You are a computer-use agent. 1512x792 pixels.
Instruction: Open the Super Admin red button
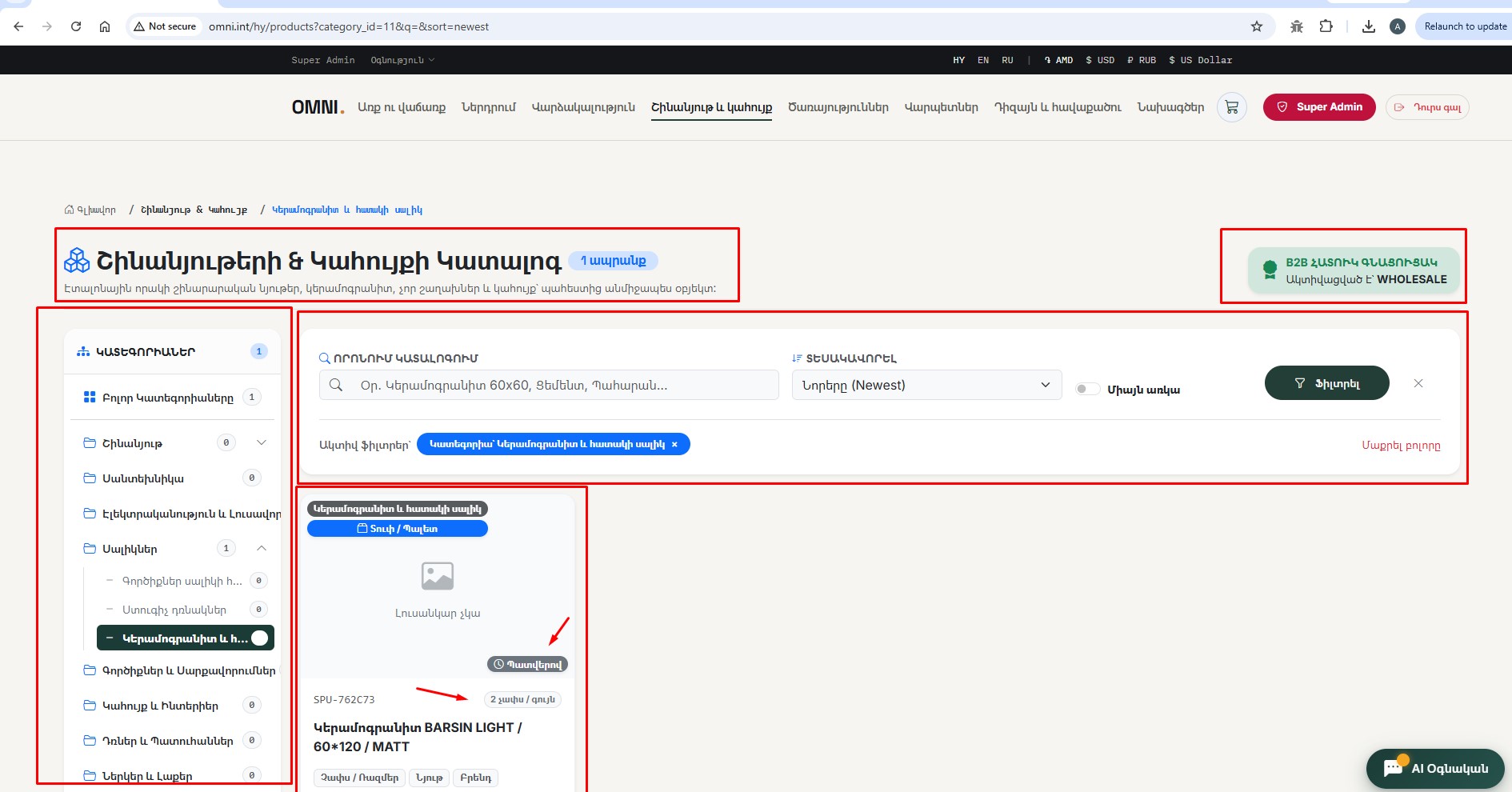[x=1319, y=107]
